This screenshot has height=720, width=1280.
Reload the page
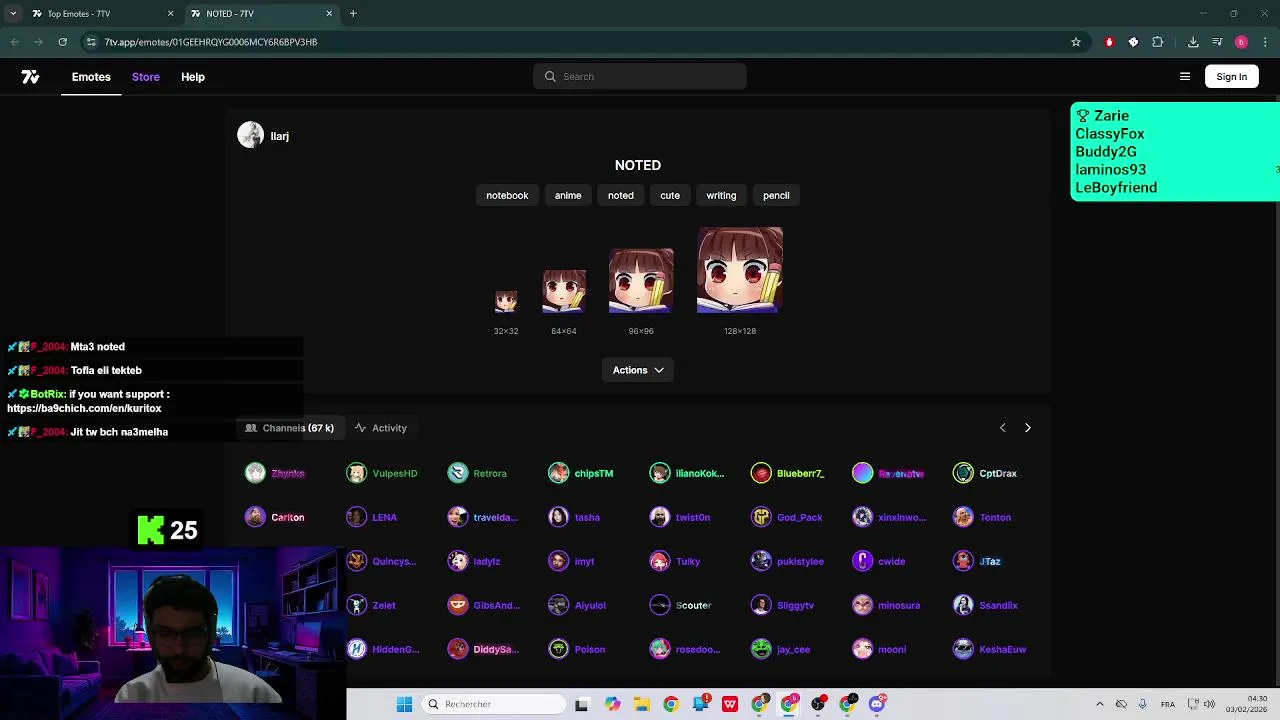62,42
